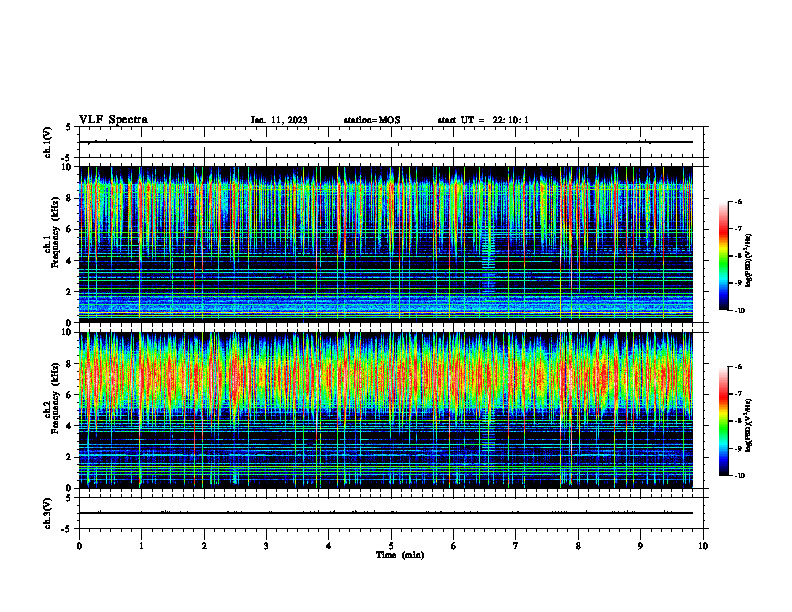This screenshot has height=612, width=792.
Task: Click the "-10" label on ch.2 colorbar
Action: point(740,476)
